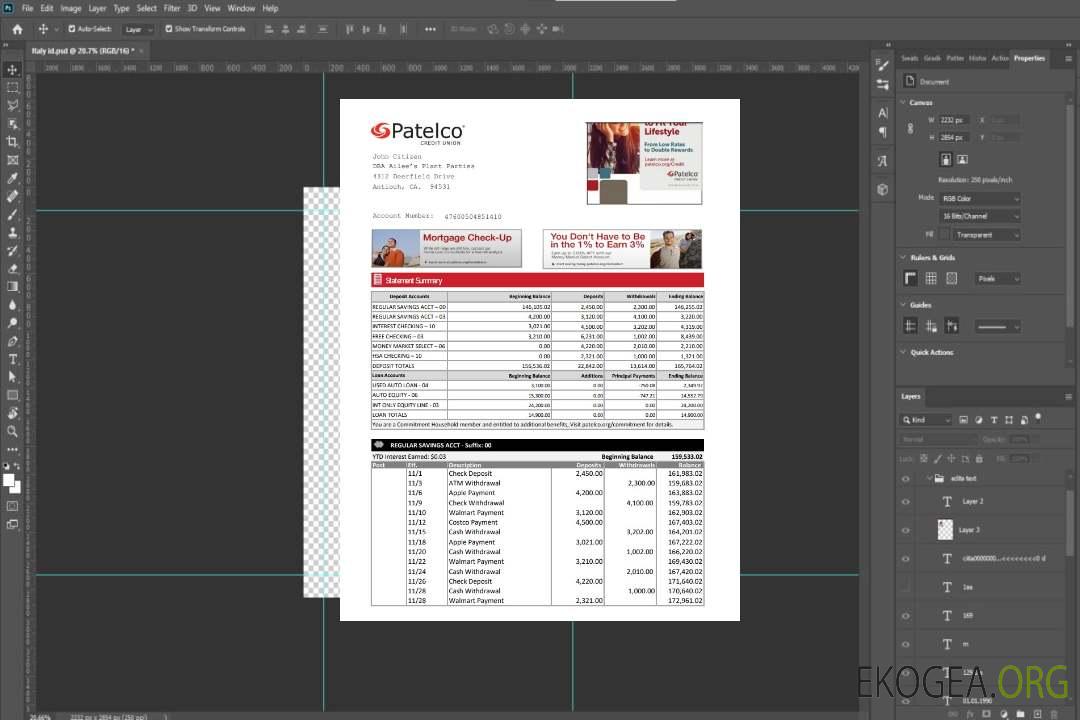This screenshot has width=1080, height=720.
Task: Select the Crop tool
Action: 12,142
